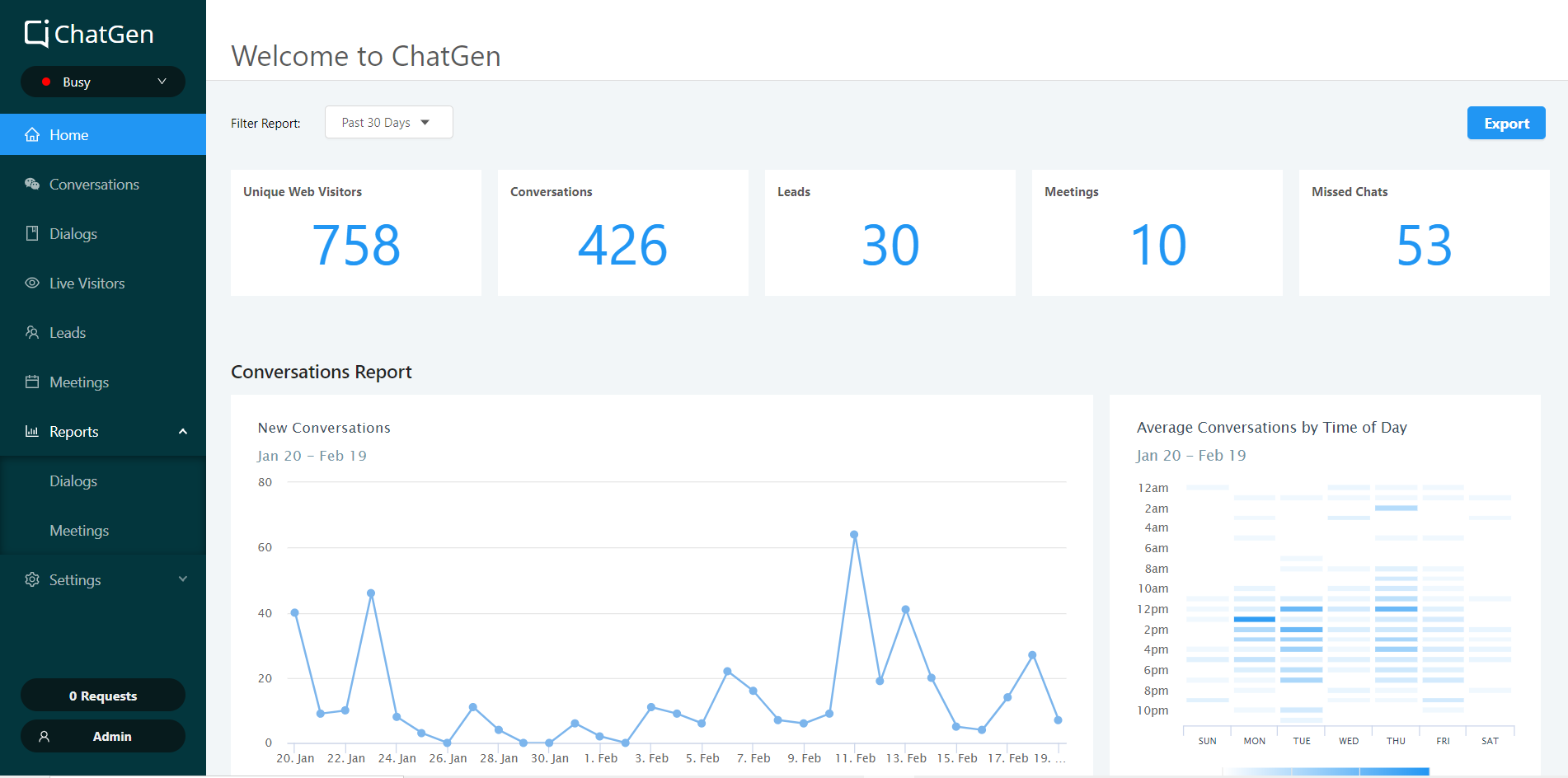Click the peak data point near 11. Feb

pos(854,535)
